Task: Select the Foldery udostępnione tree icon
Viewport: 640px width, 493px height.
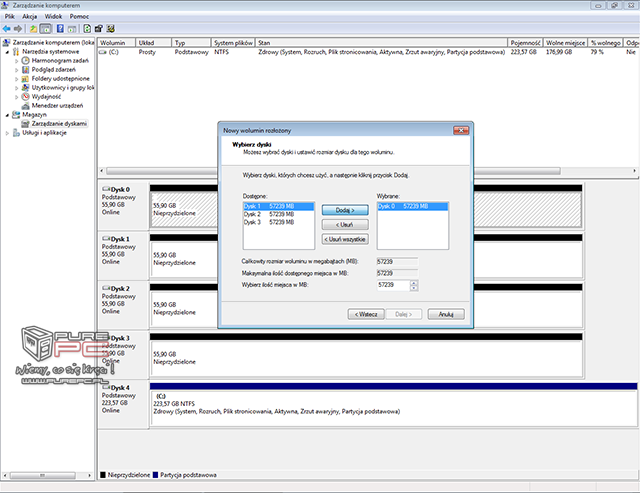Action: pyautogui.click(x=25, y=78)
